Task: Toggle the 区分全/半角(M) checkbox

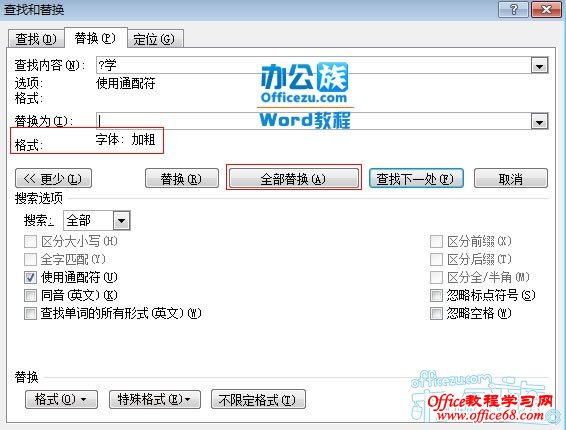Action: (x=436, y=277)
